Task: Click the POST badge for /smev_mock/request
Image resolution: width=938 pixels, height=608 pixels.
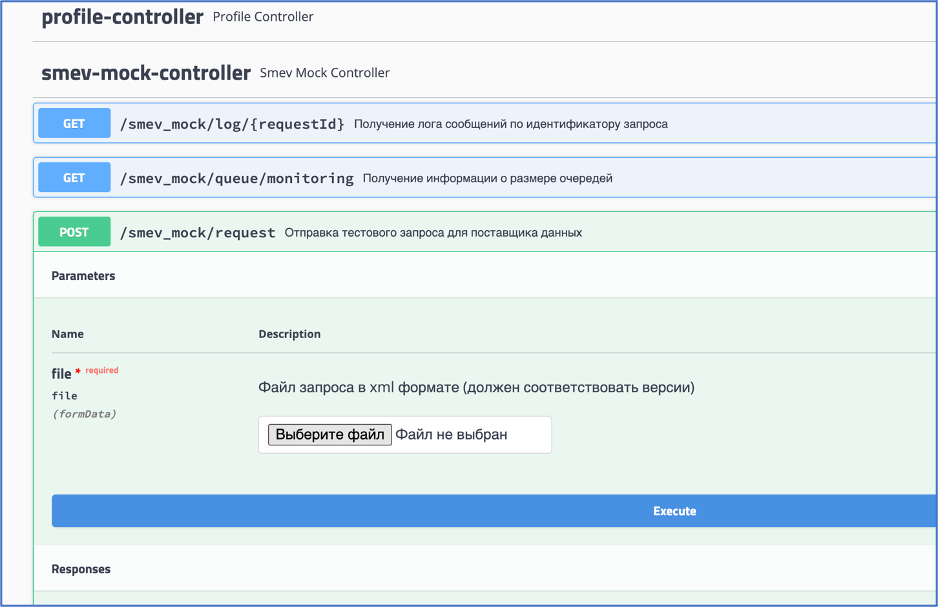Action: 74,232
